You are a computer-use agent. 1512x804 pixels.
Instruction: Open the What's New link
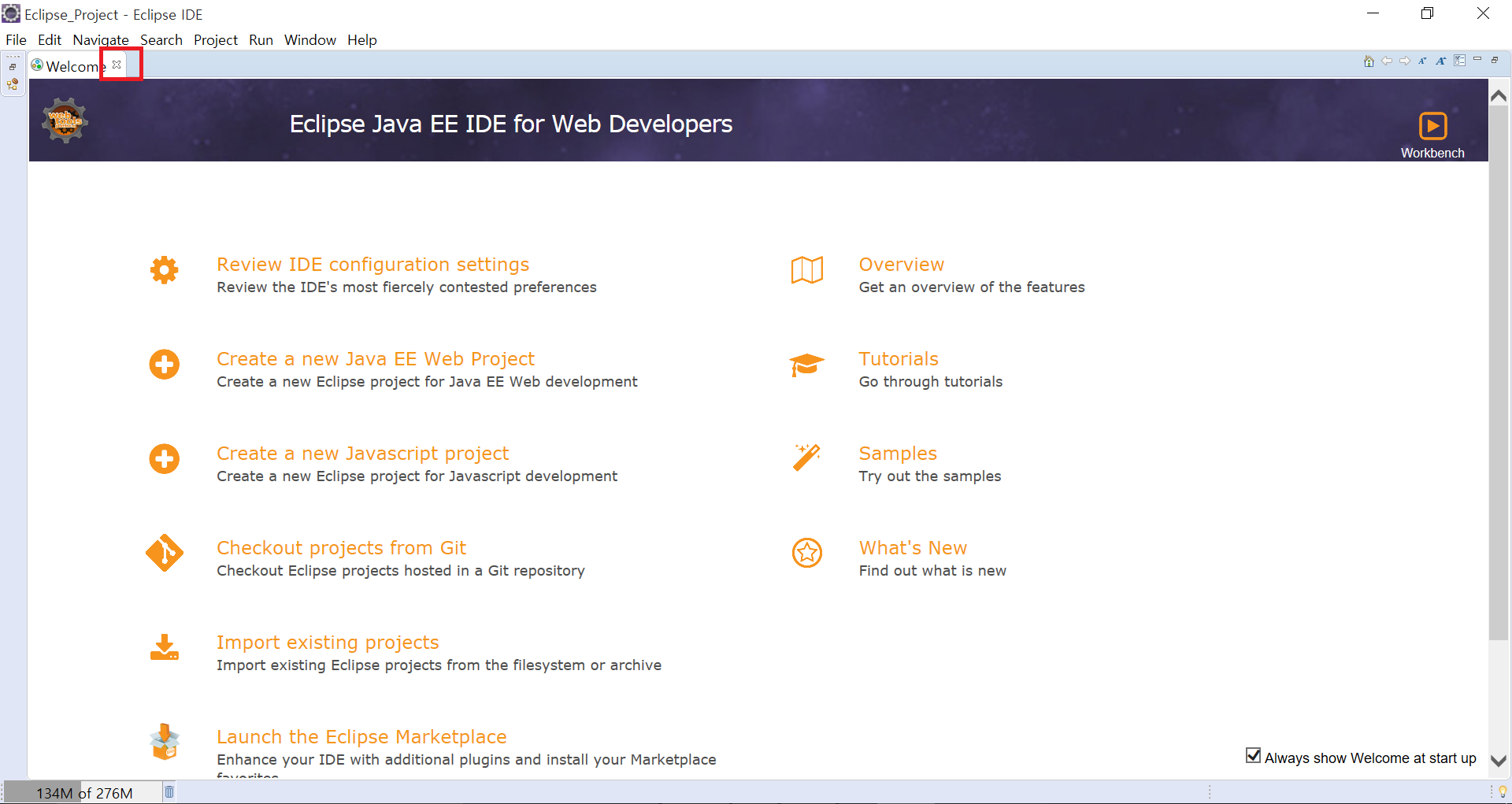tap(913, 548)
